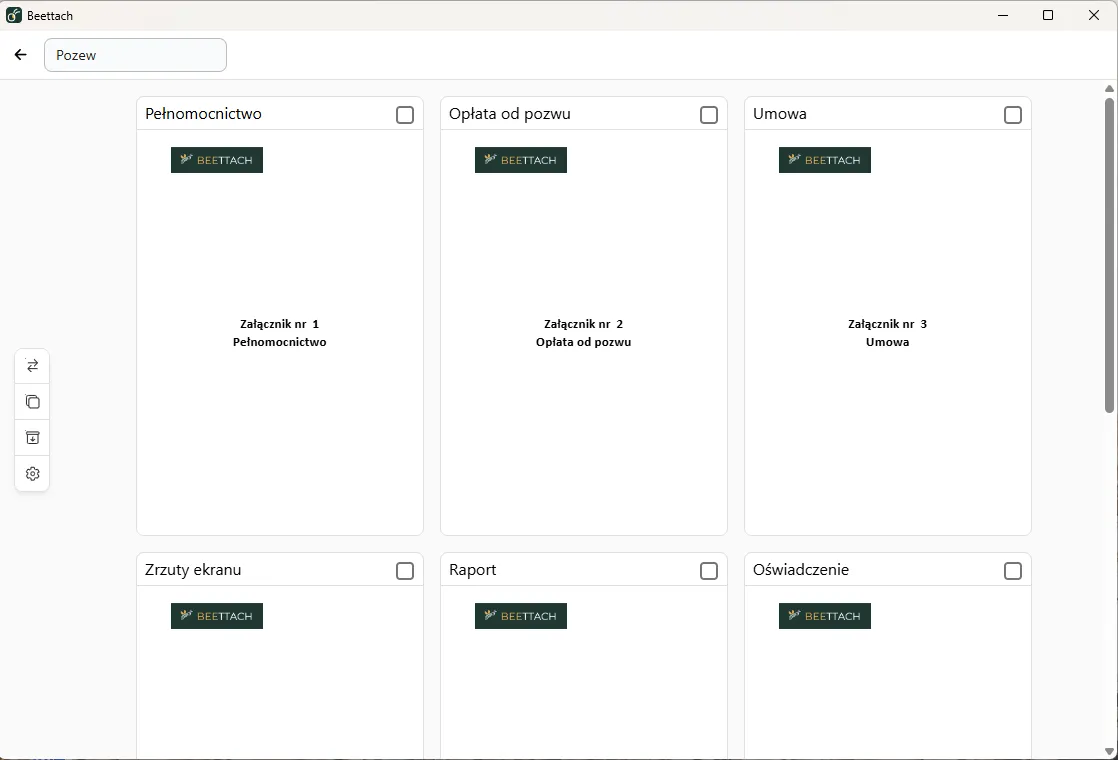Click the copy pages icon in sidebar
The height and width of the screenshot is (760, 1118).
[x=32, y=401]
